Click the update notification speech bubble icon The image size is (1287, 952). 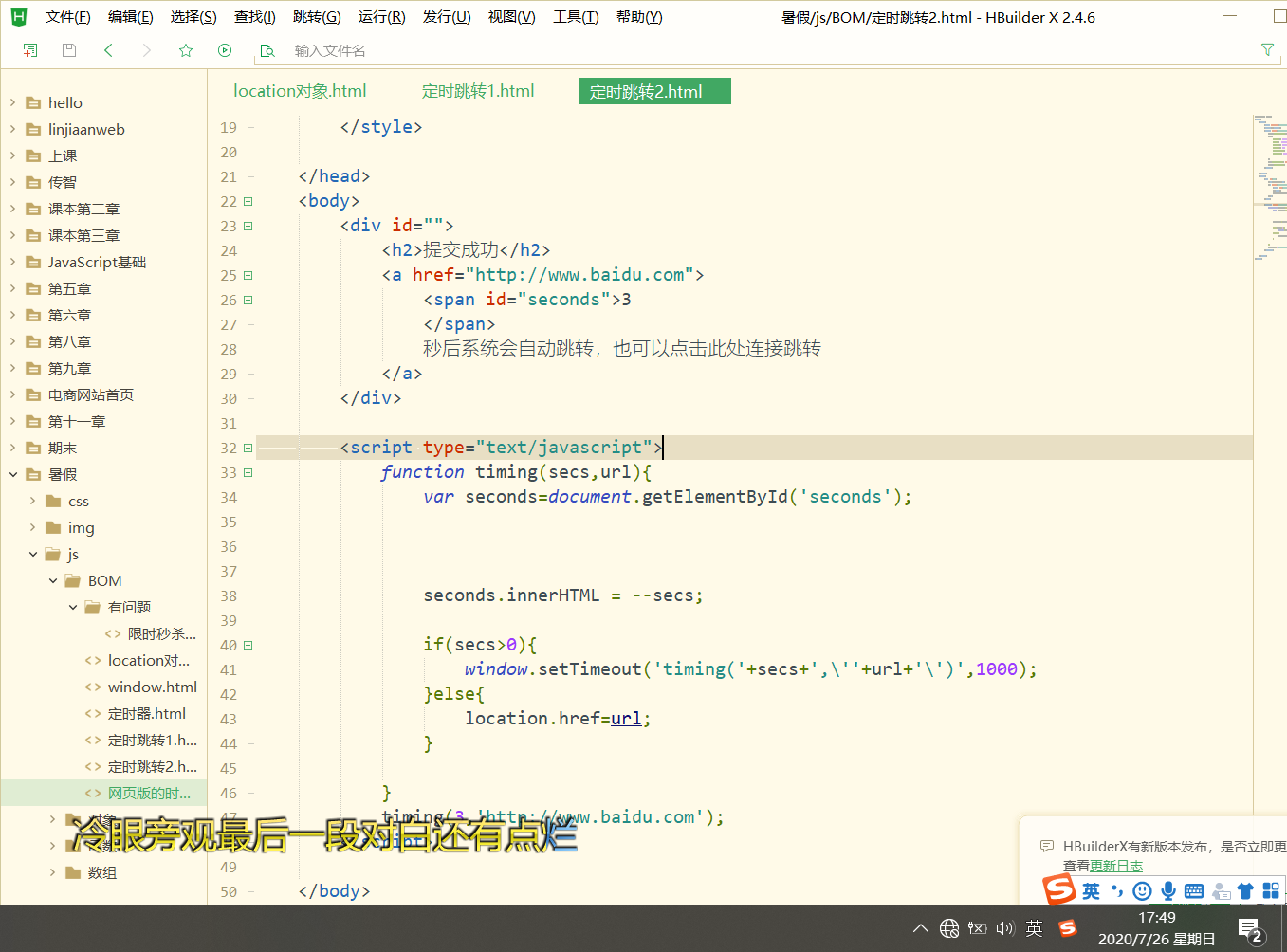point(1047,846)
